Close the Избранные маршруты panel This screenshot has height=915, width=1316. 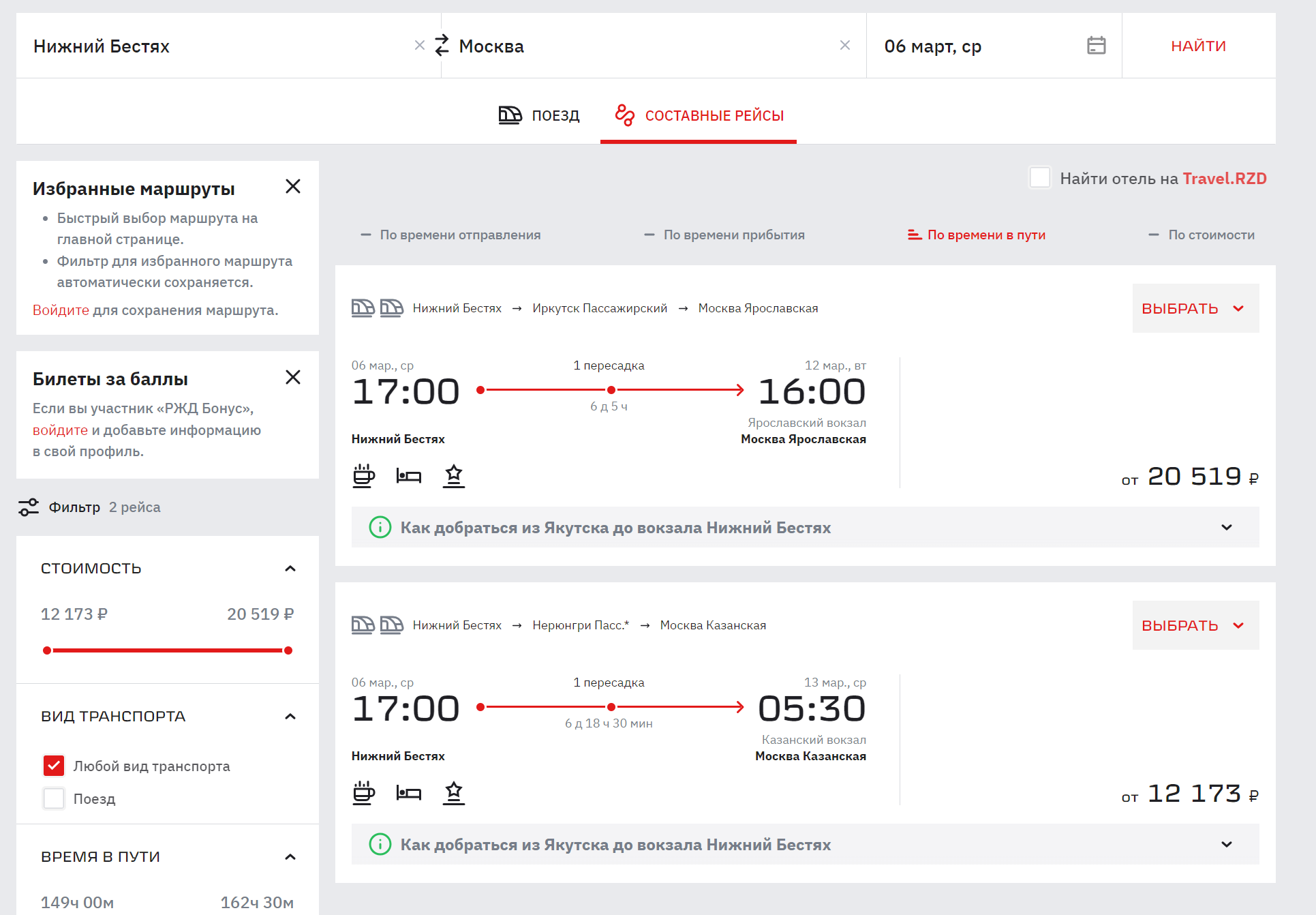293,187
